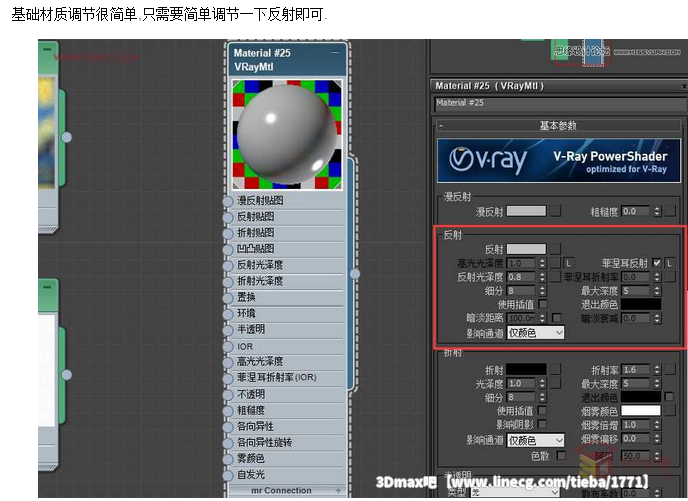Toggle 使用插值 checkbox in 反射 group
This screenshot has height=501, width=688.
coord(543,304)
